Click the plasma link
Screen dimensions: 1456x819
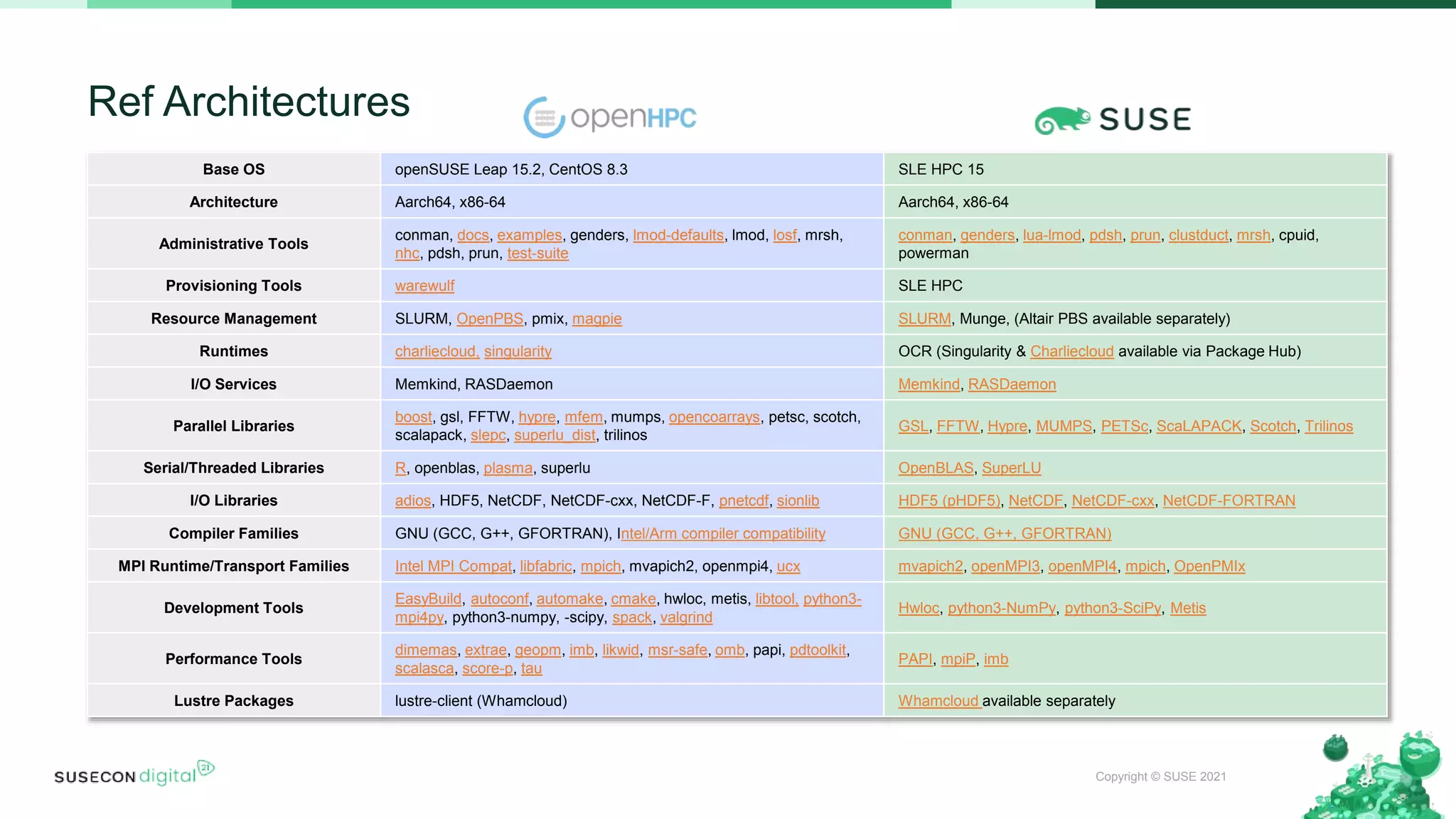[x=508, y=468]
